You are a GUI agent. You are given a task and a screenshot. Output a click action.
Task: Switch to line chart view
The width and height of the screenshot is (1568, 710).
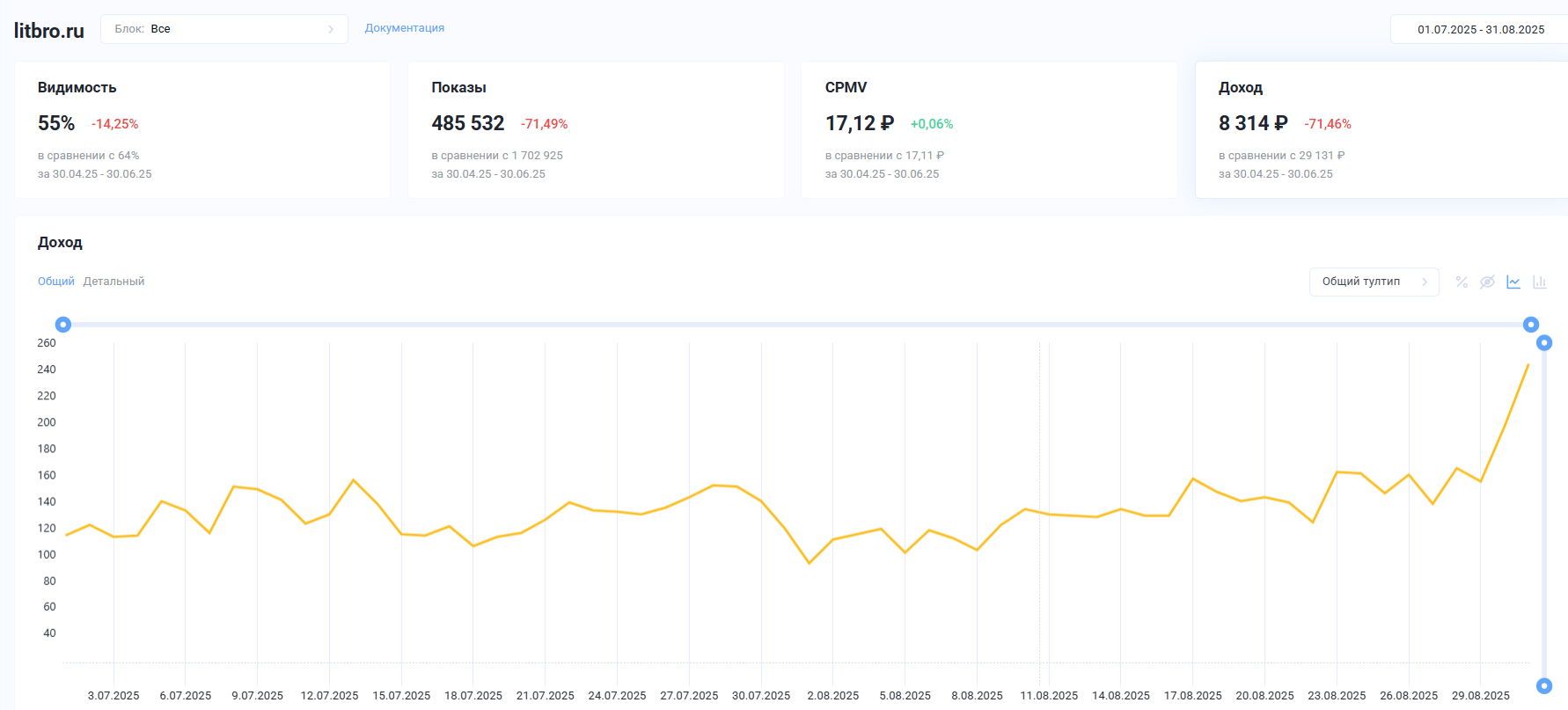[1513, 282]
